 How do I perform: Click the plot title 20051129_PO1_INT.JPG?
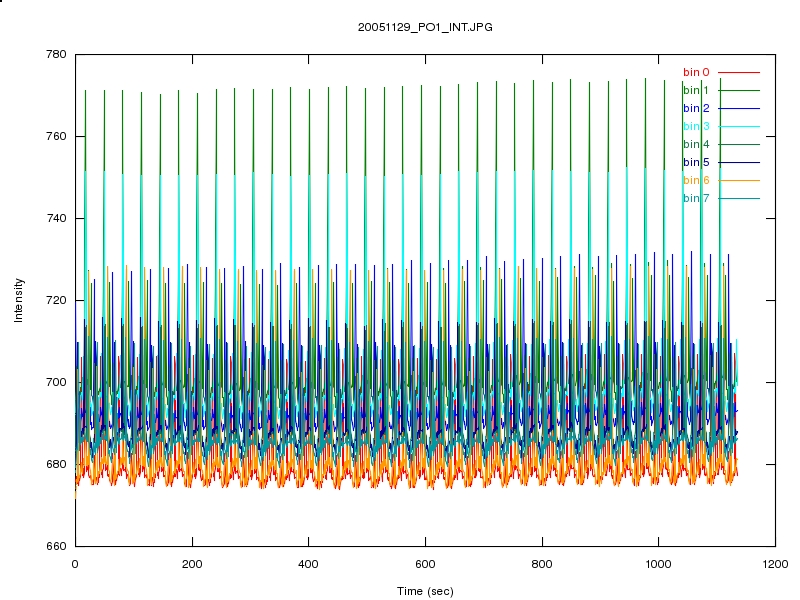coord(425,28)
